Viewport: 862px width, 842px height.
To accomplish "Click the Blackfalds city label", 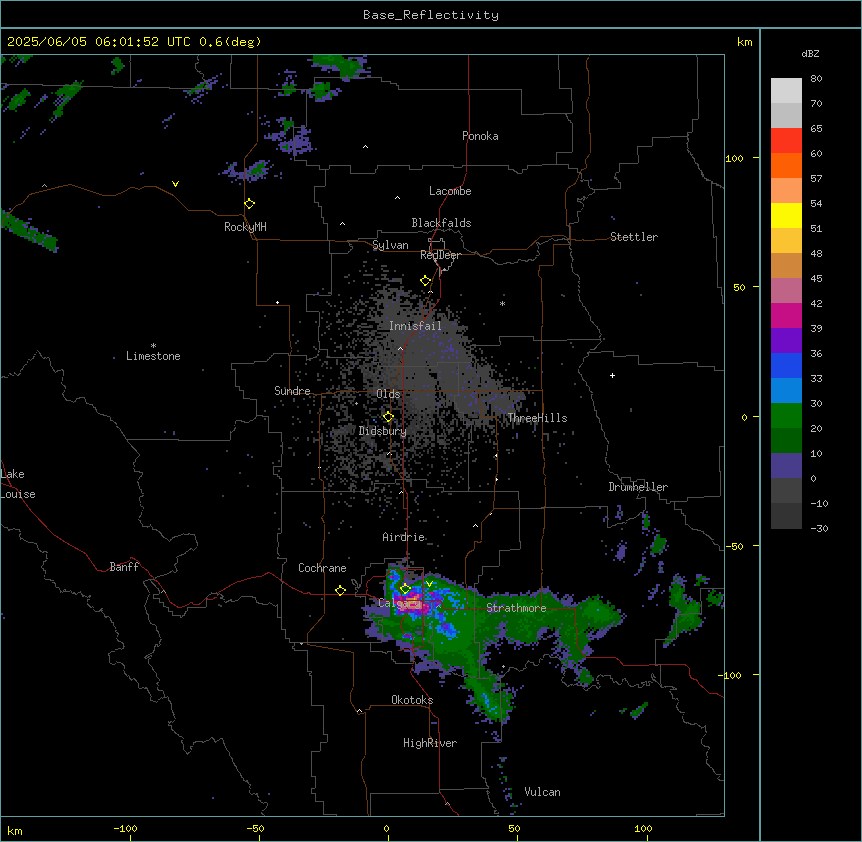I will click(441, 223).
